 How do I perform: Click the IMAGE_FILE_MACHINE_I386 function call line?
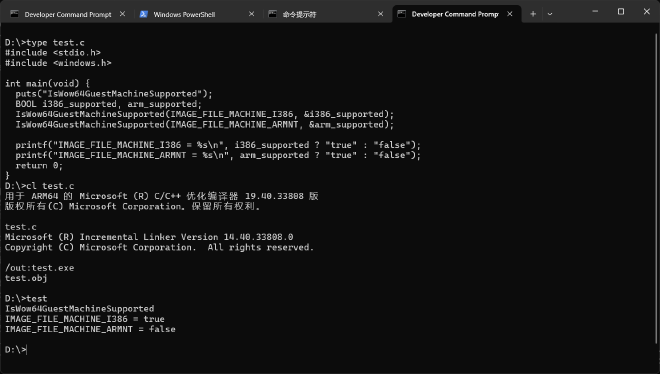point(205,114)
